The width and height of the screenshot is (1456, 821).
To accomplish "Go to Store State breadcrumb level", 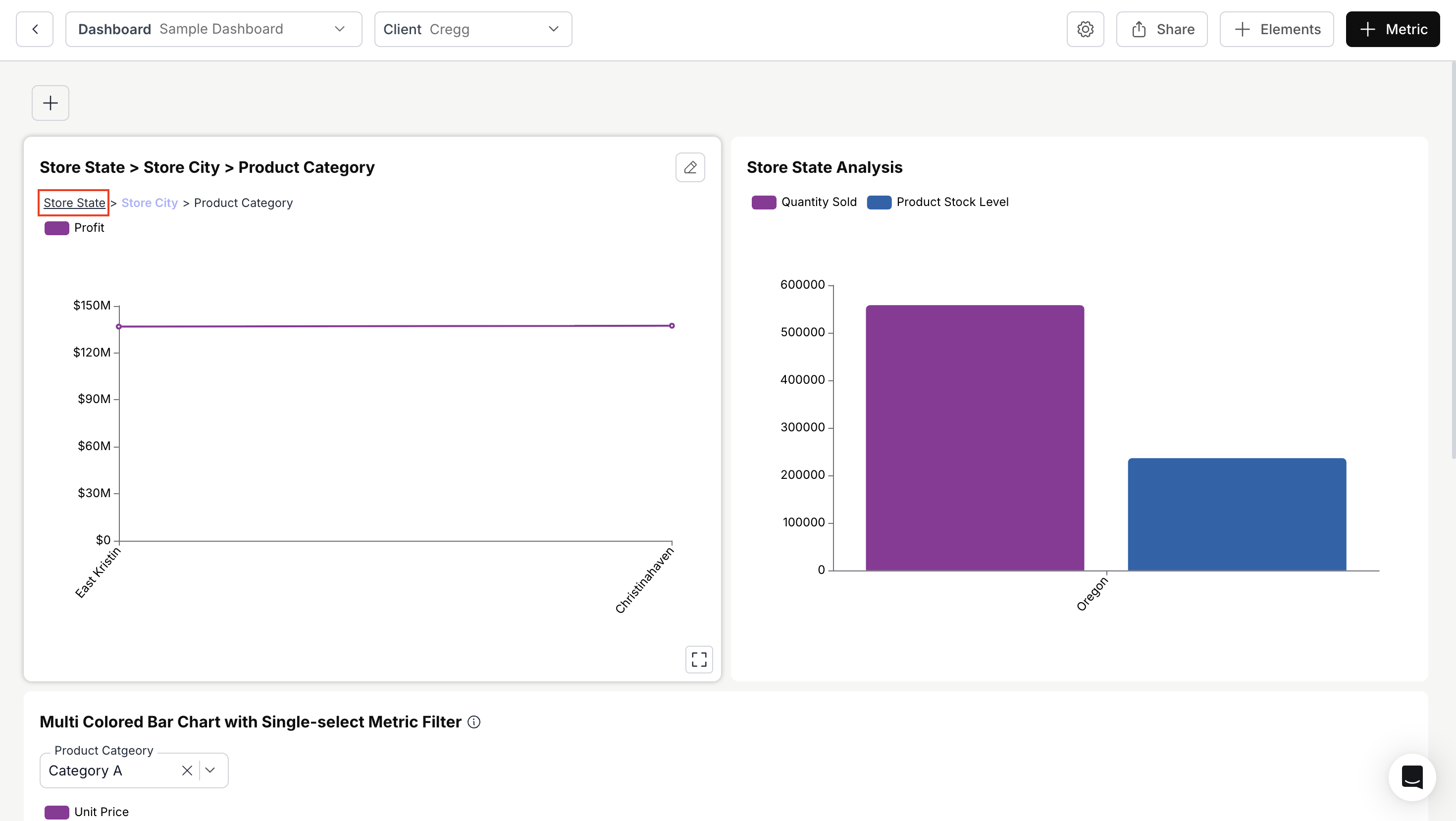I will coord(74,203).
